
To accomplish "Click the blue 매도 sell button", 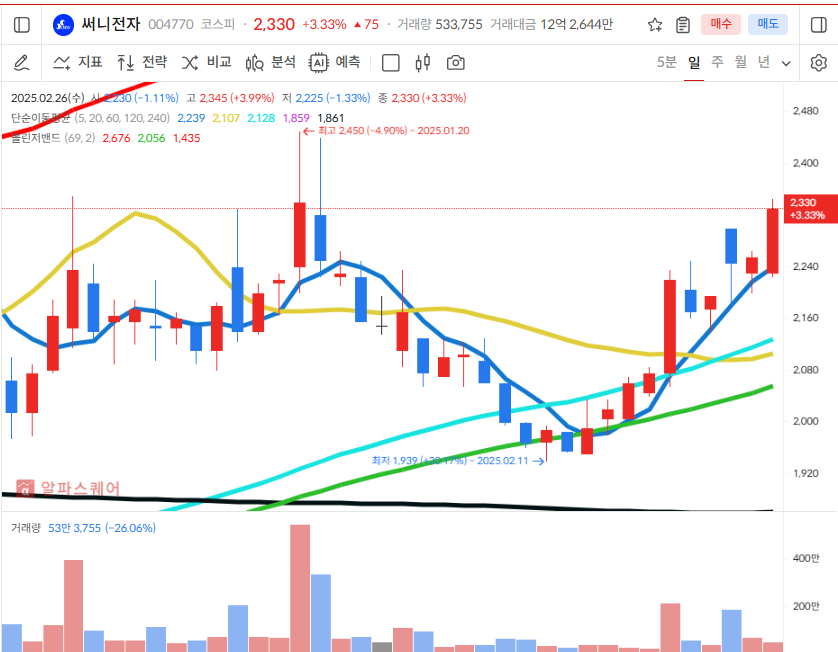I will pyautogui.click(x=768, y=24).
